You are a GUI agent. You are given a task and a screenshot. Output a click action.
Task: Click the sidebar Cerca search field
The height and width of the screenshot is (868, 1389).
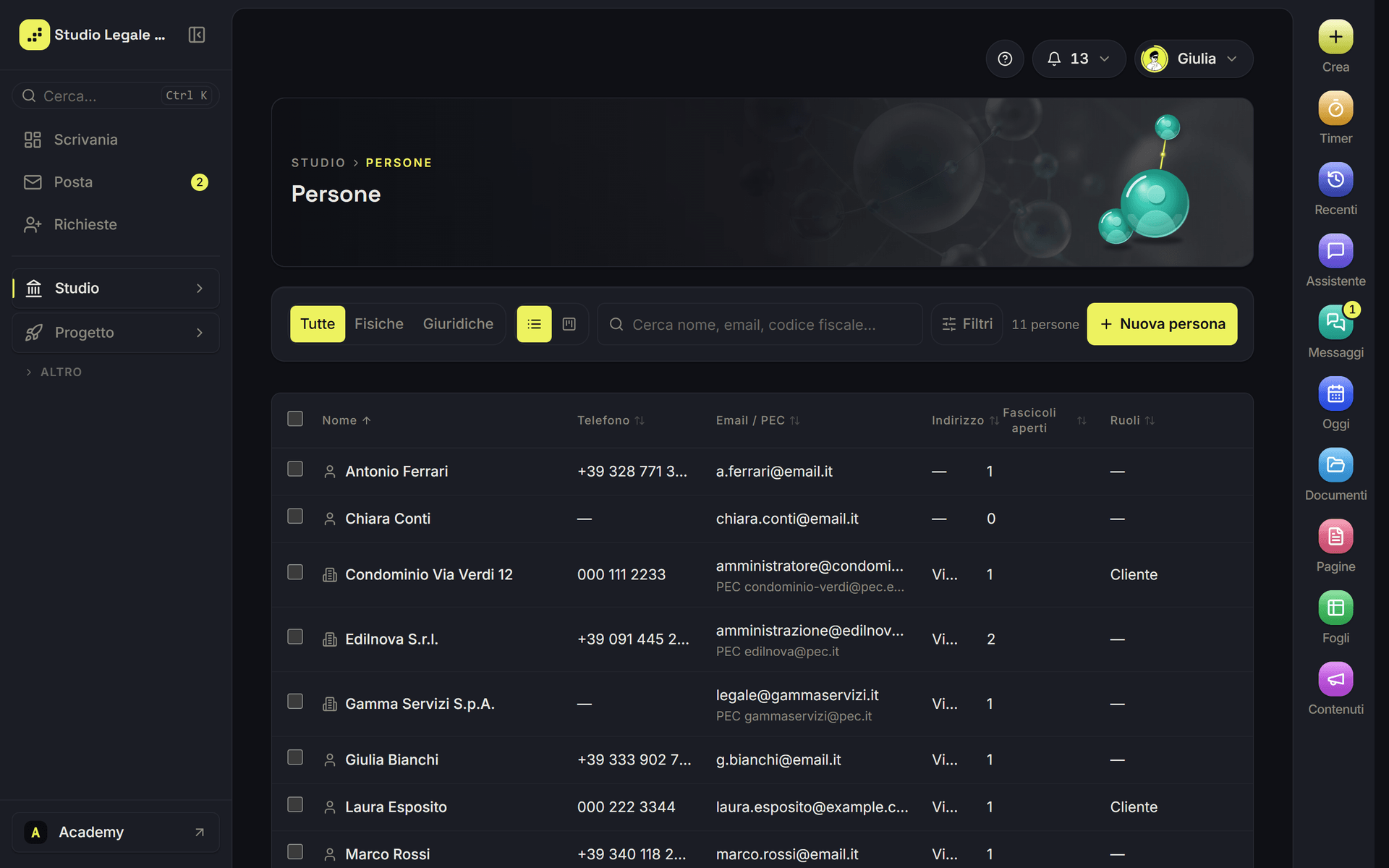(116, 95)
